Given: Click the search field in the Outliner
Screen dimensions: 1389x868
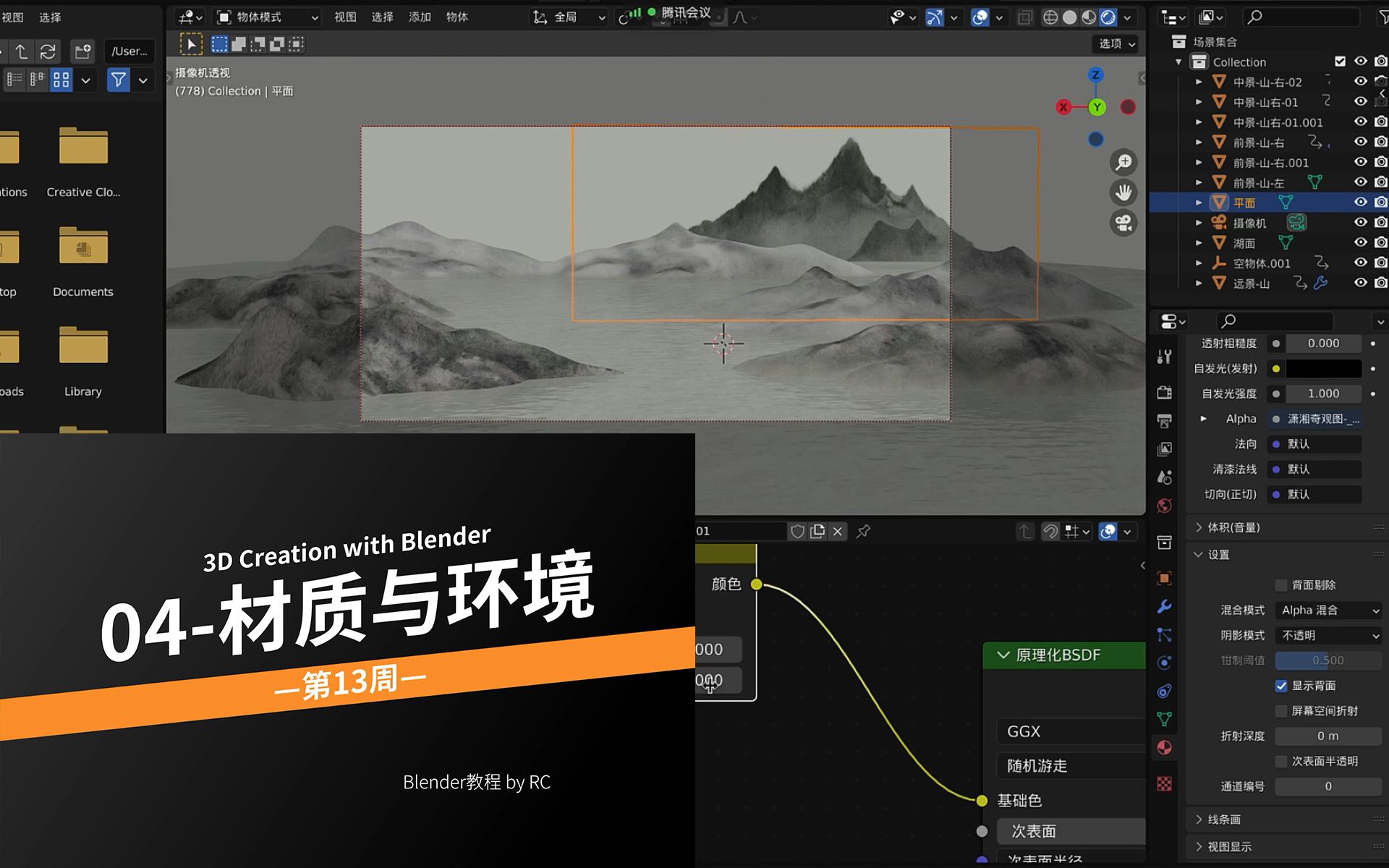Looking at the screenshot, I should [1302, 17].
